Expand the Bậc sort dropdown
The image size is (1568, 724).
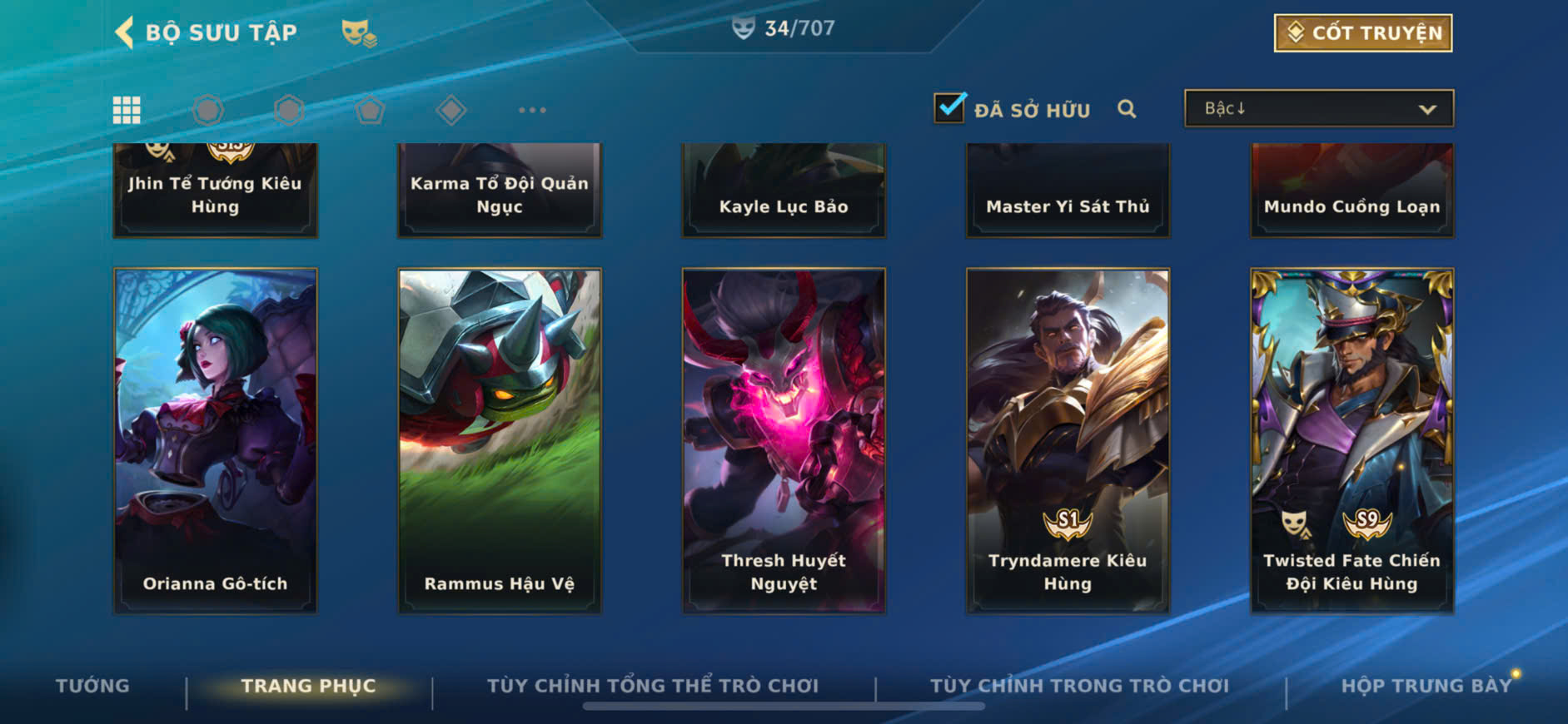(x=1319, y=108)
